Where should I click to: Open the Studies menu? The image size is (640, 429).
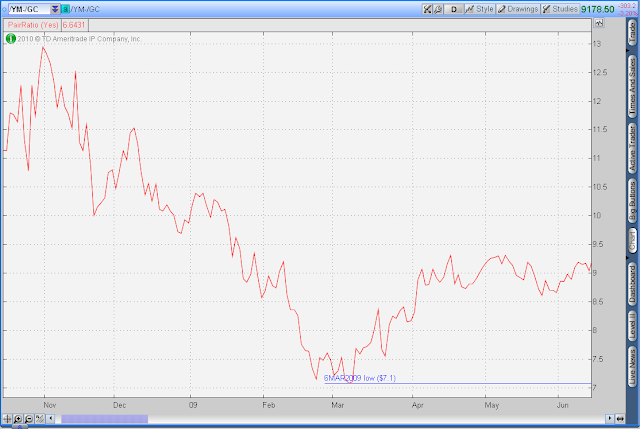(560, 9)
